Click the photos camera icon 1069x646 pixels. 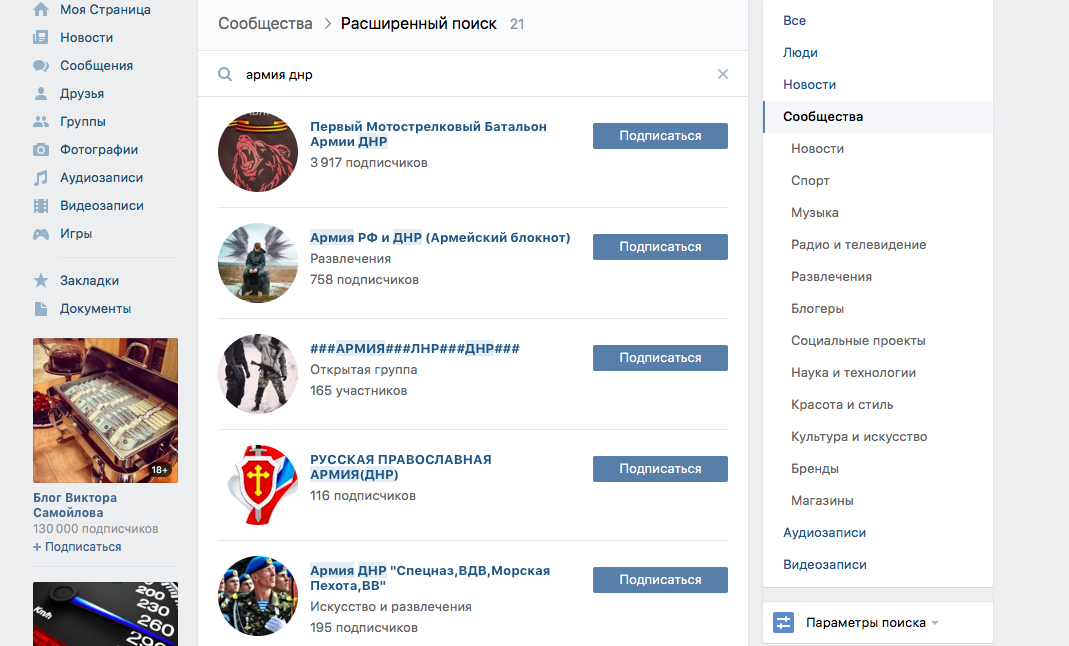pos(41,149)
